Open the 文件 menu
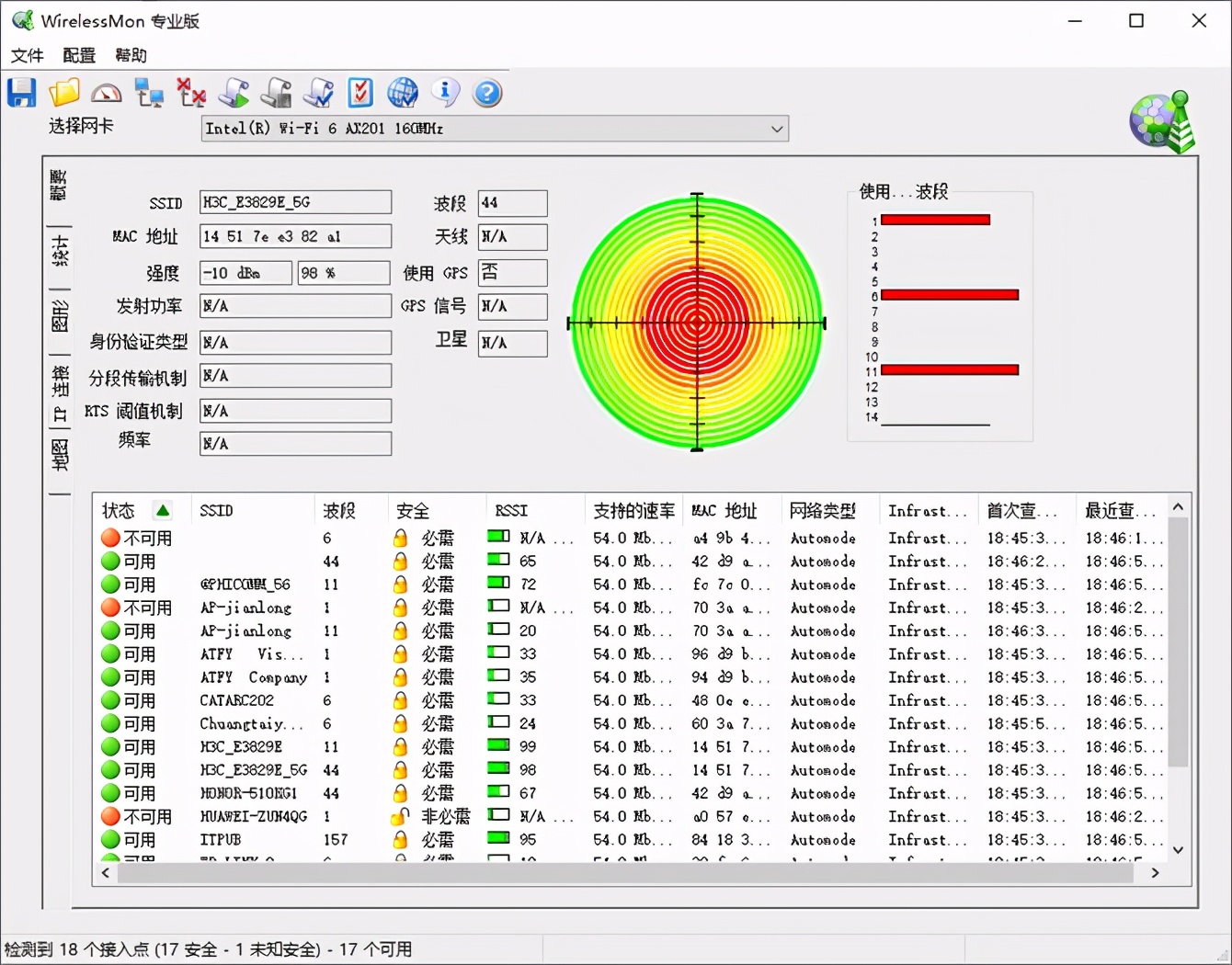Image resolution: width=1232 pixels, height=965 pixels. pyautogui.click(x=27, y=55)
